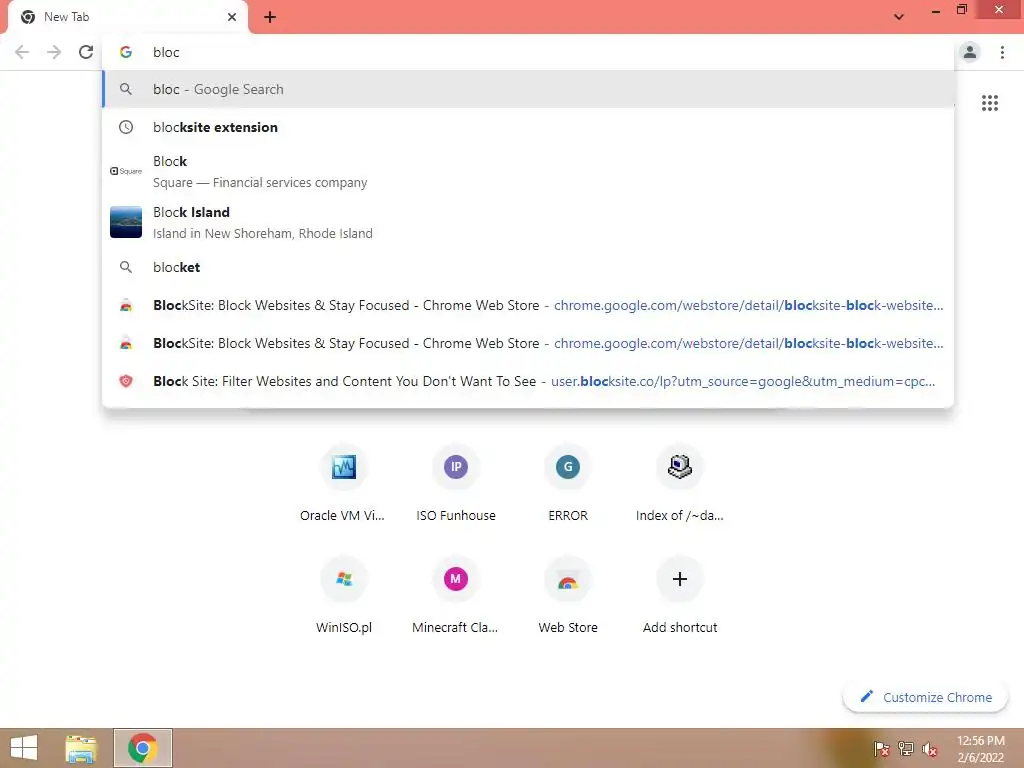Select Block Island suggestion
1024x768 pixels.
[x=528, y=222]
